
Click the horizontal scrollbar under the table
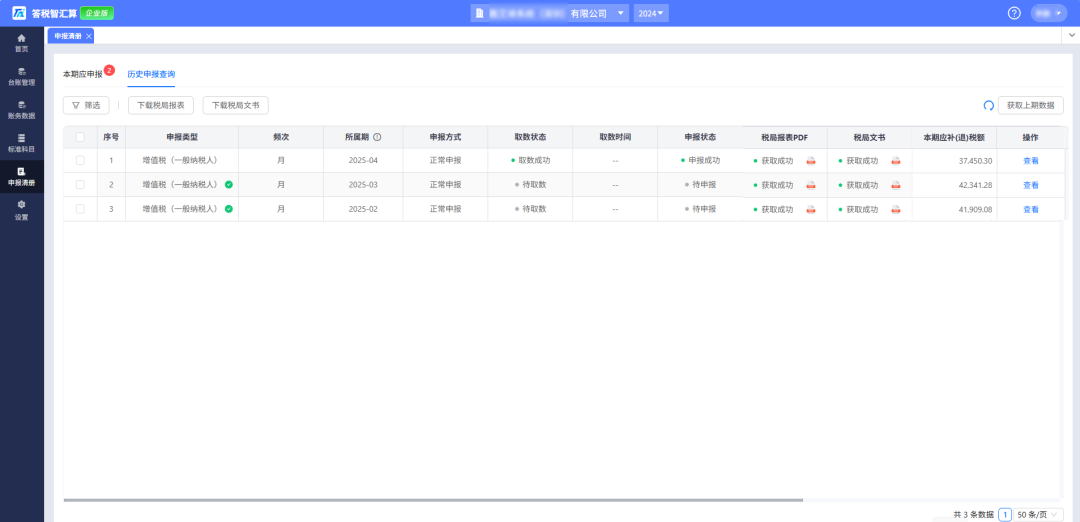433,499
